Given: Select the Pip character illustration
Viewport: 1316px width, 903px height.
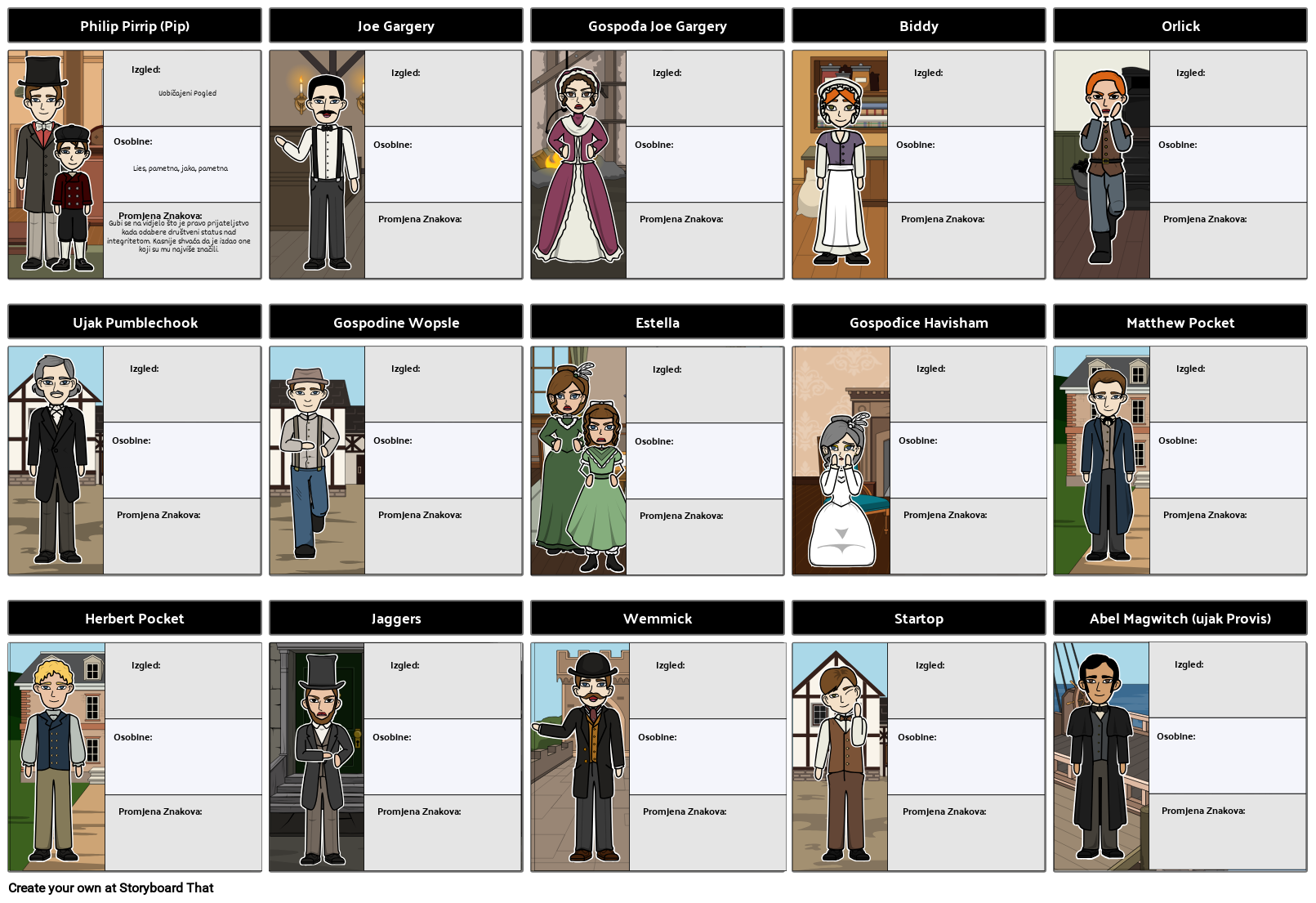Looking at the screenshot, I should pos(55,163).
